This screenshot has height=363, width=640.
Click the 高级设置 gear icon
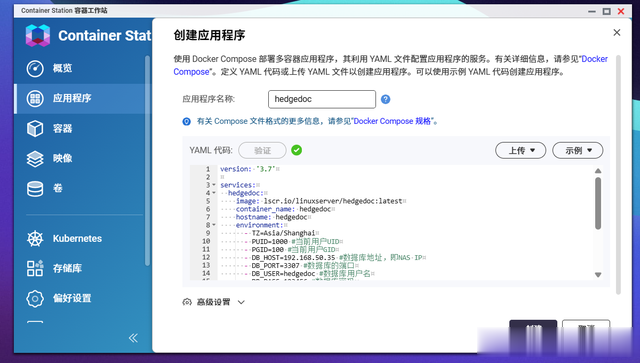(x=187, y=302)
